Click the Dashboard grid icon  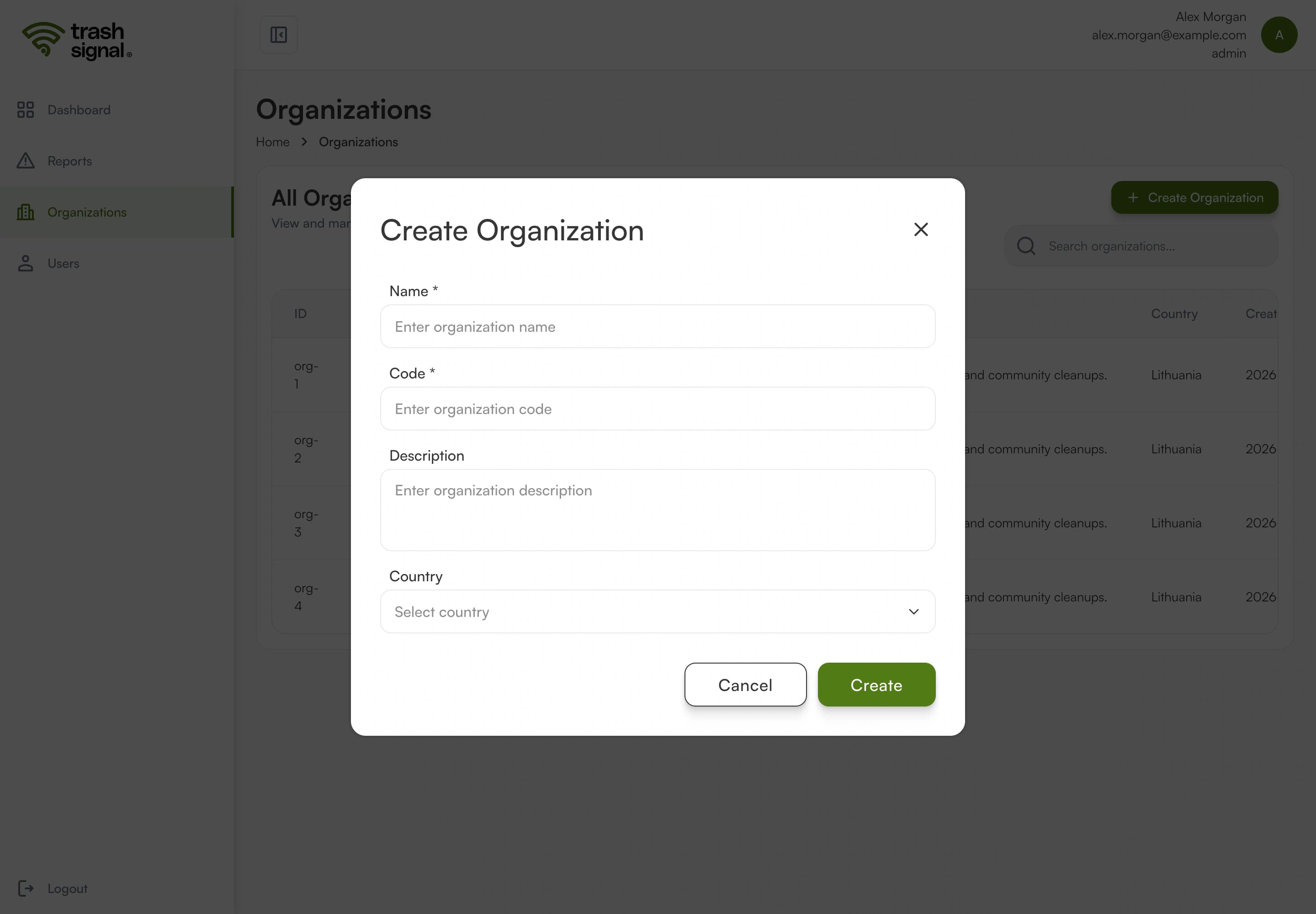coord(26,109)
